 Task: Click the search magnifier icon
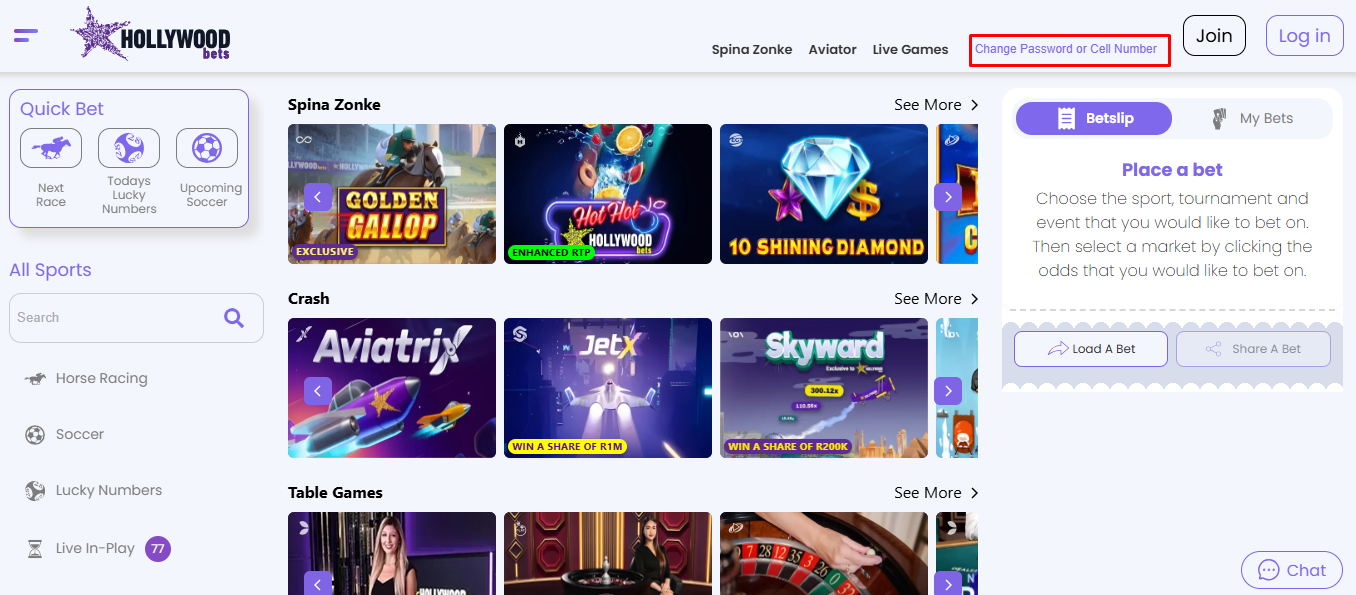pyautogui.click(x=234, y=318)
